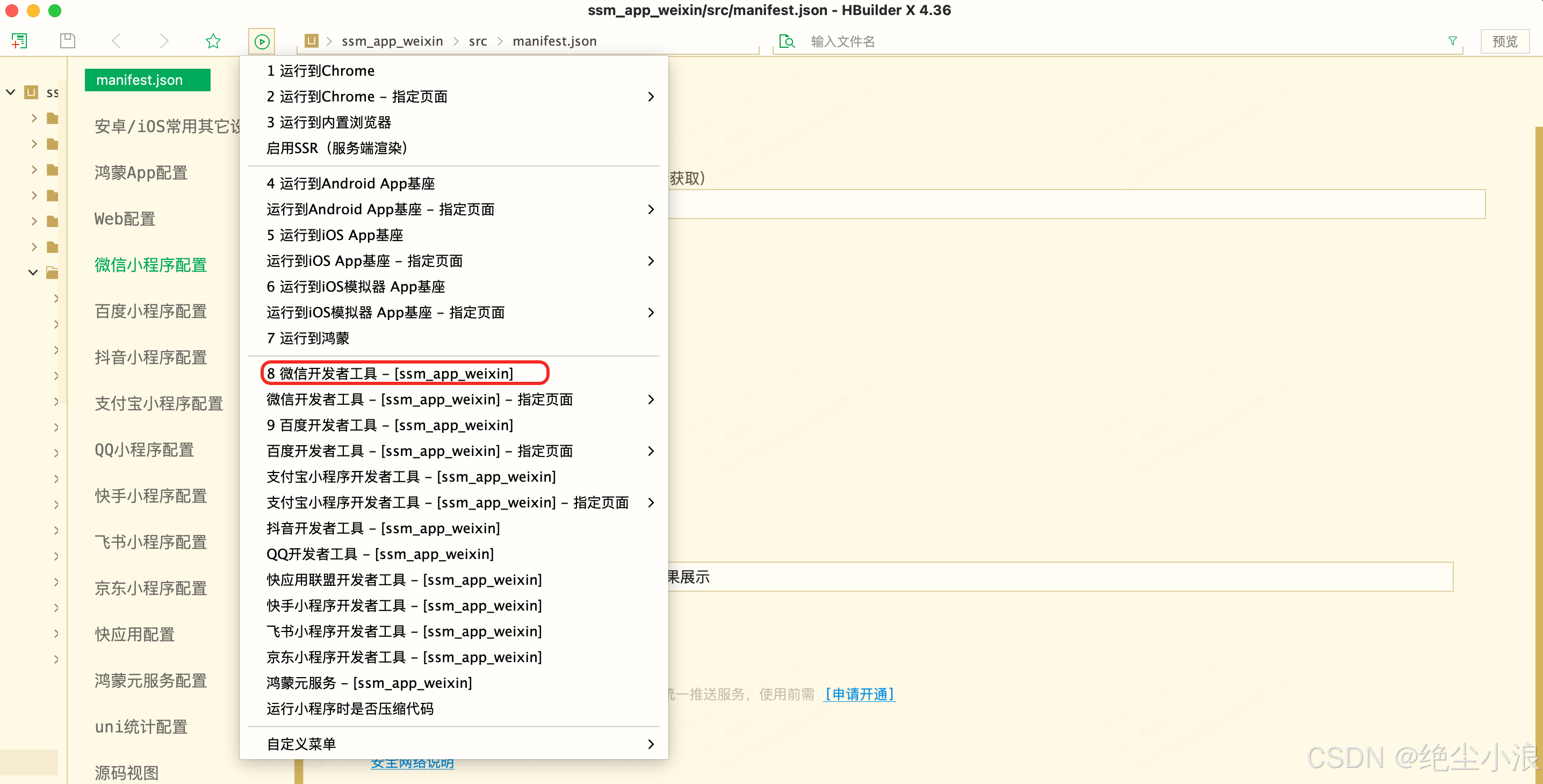Choose 4 运行到Android App基座

pos(454,183)
